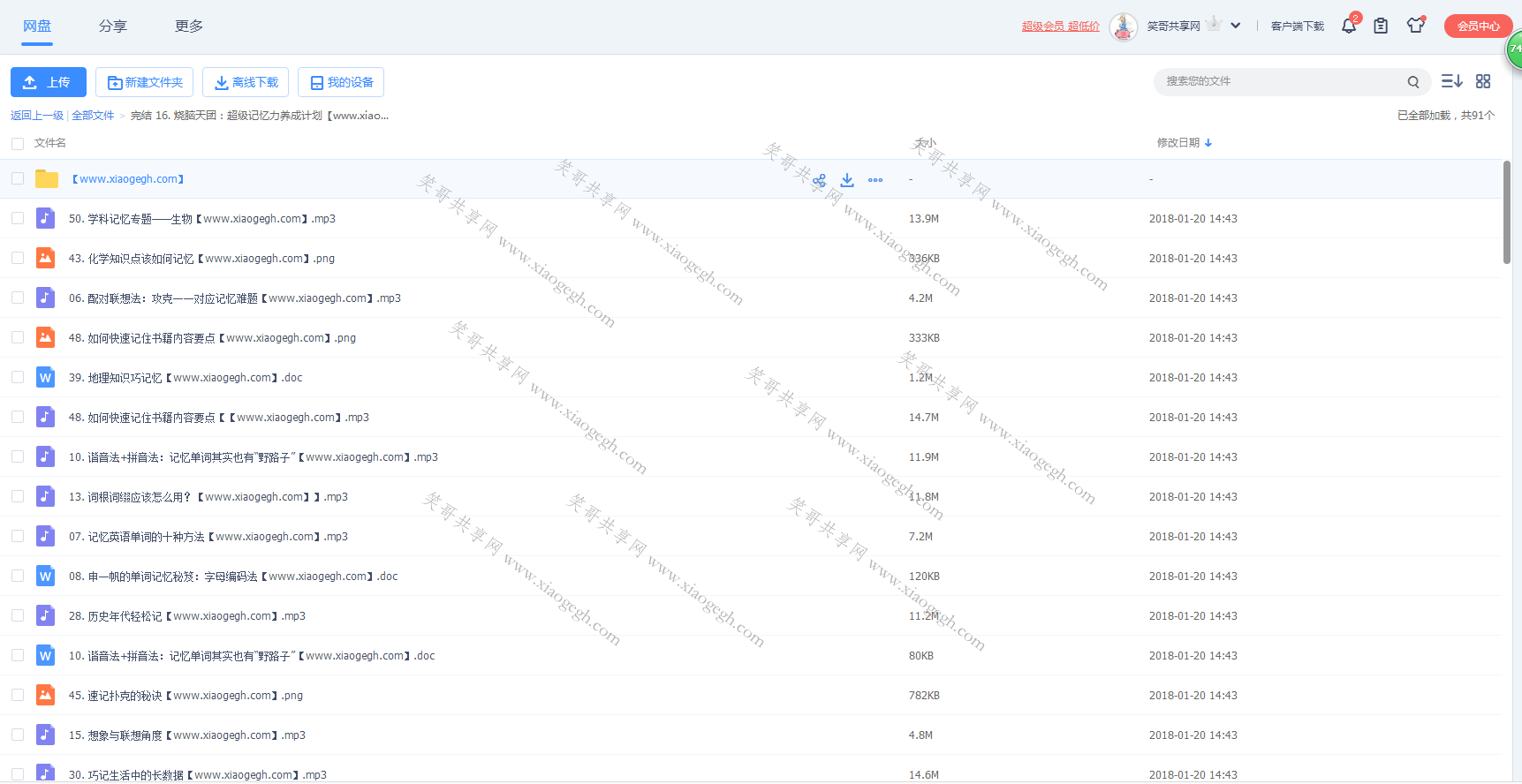The image size is (1522, 784).
Task: Open the 网盘 tab
Action: click(x=37, y=26)
